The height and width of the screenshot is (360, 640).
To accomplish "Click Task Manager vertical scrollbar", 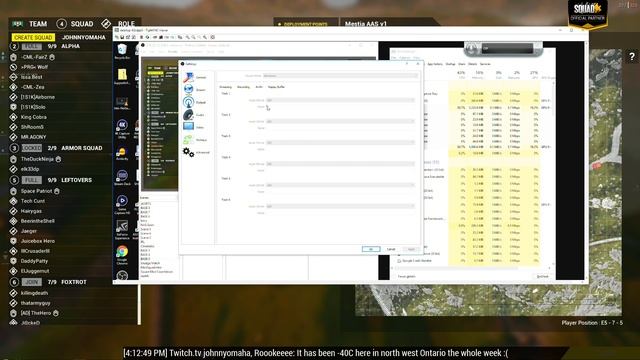I will tap(553, 173).
